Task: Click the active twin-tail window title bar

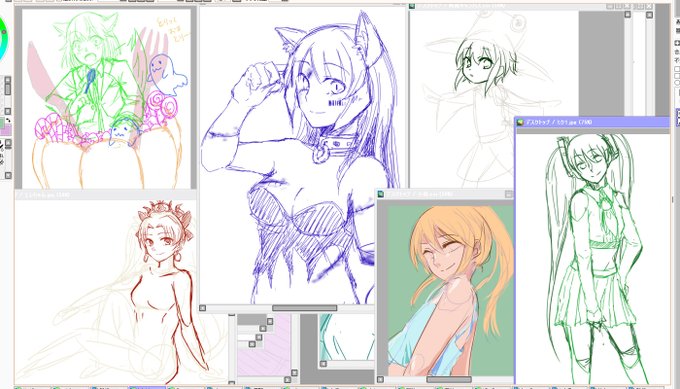Action: point(592,122)
